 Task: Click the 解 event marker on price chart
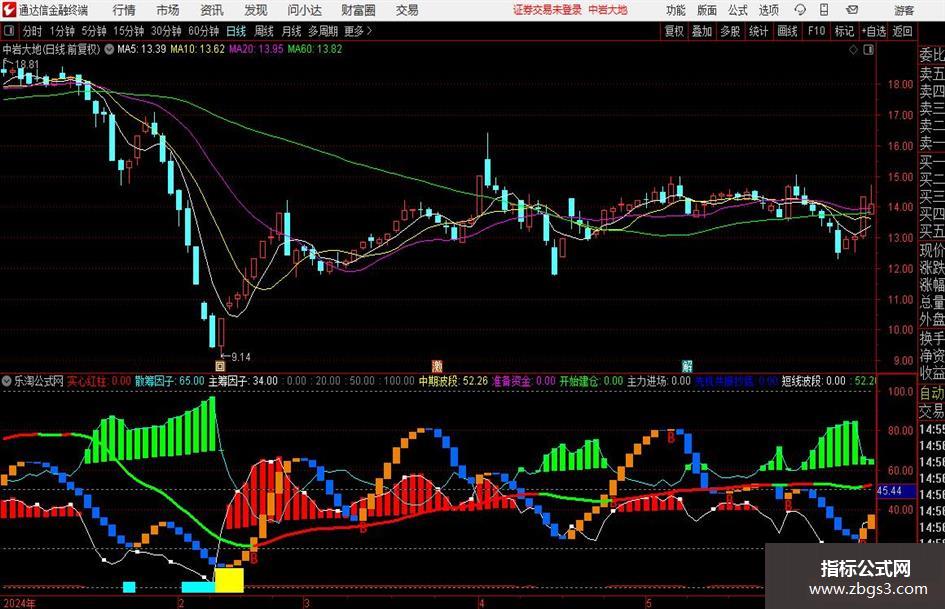tap(686, 365)
